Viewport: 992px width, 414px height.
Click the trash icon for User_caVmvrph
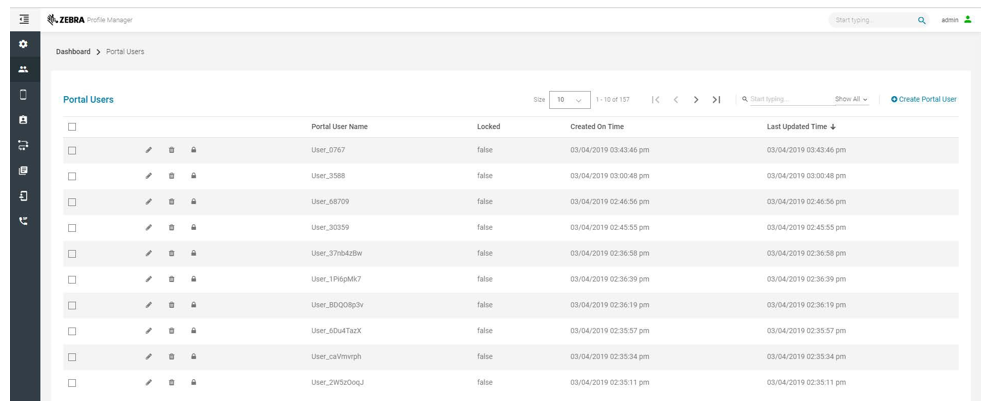pos(171,357)
